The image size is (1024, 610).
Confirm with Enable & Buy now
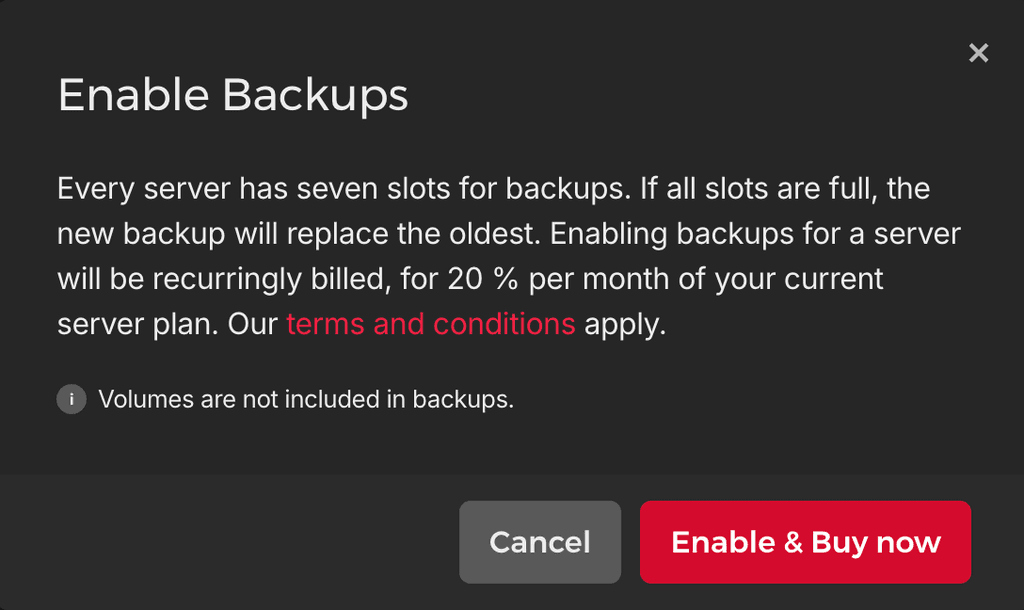click(805, 542)
